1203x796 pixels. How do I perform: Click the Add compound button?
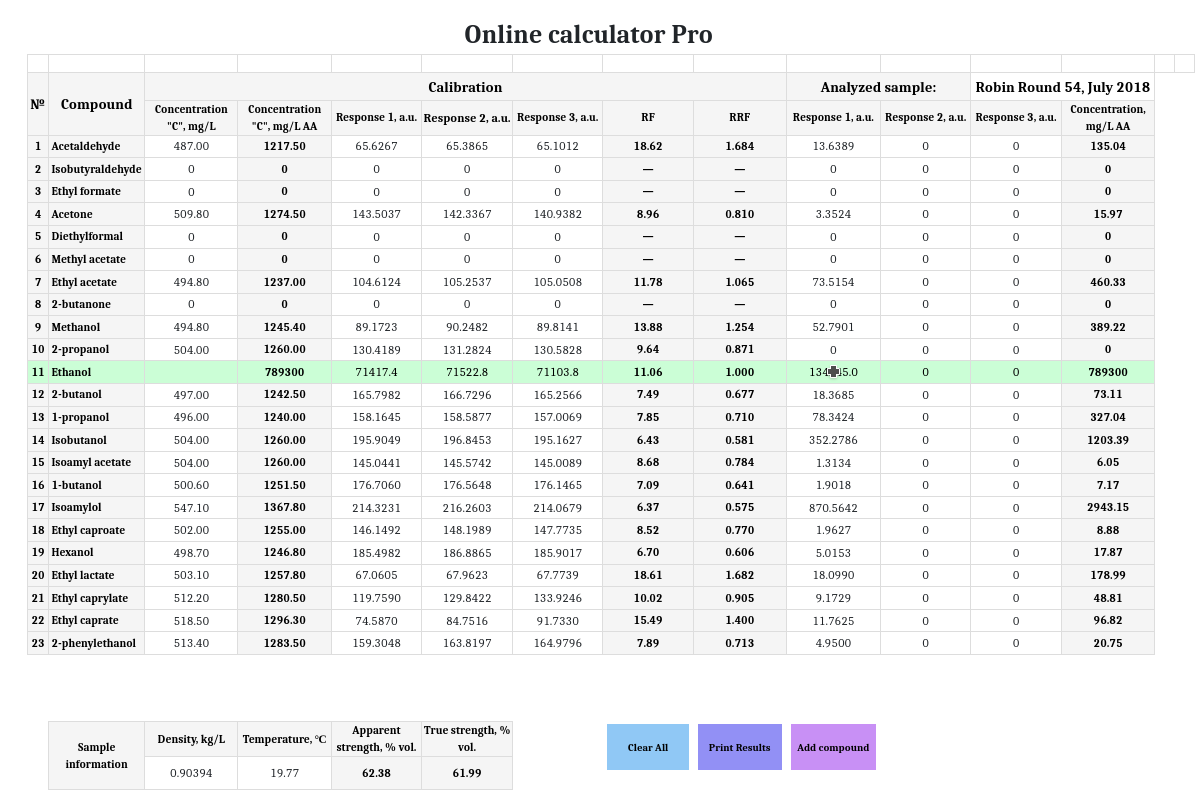(833, 747)
